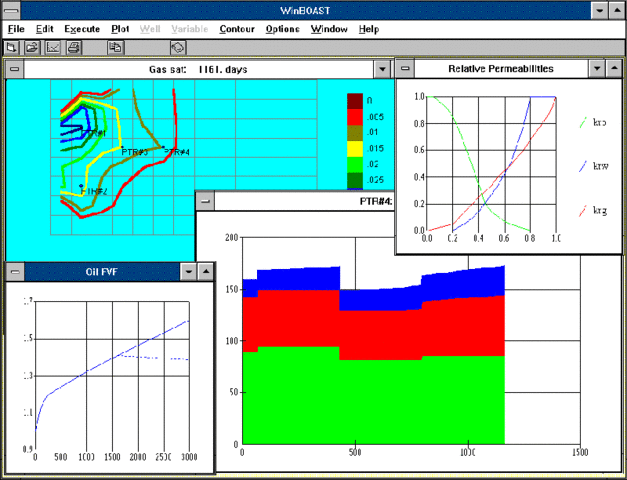Click the New file toolbar icon
This screenshot has height=480, width=627.
pos(12,48)
